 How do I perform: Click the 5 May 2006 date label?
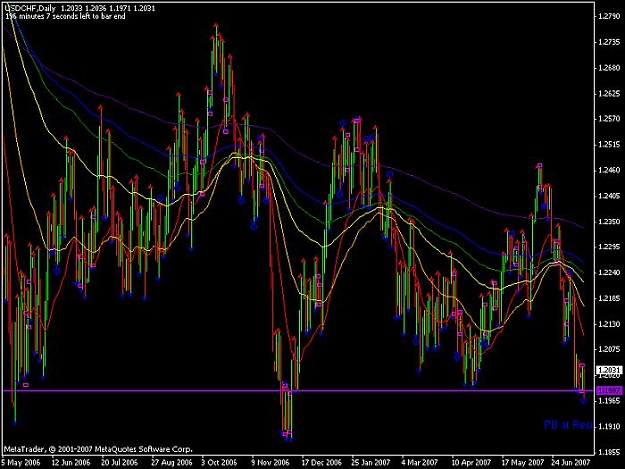(x=22, y=463)
